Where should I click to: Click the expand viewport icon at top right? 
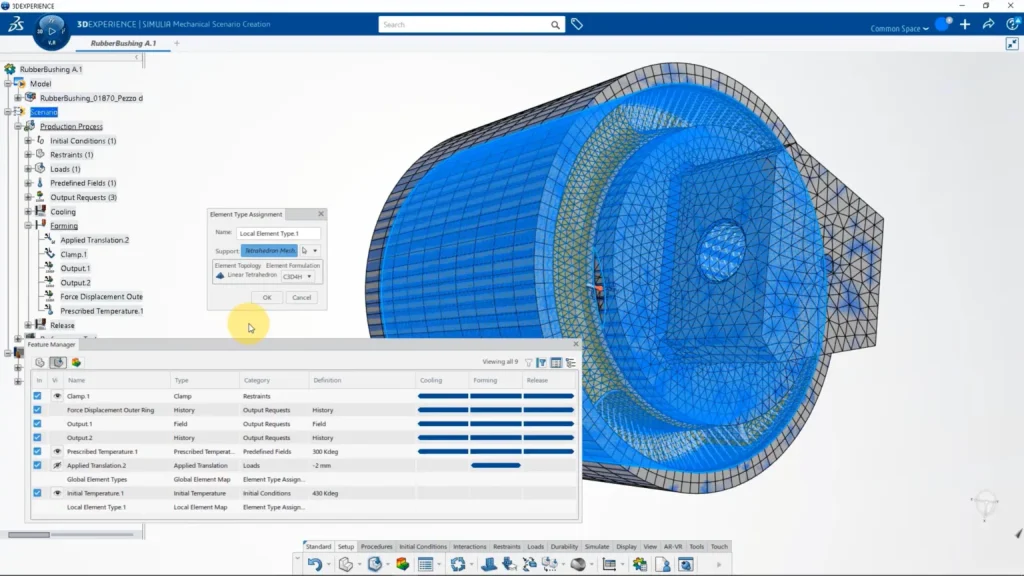click(1012, 44)
